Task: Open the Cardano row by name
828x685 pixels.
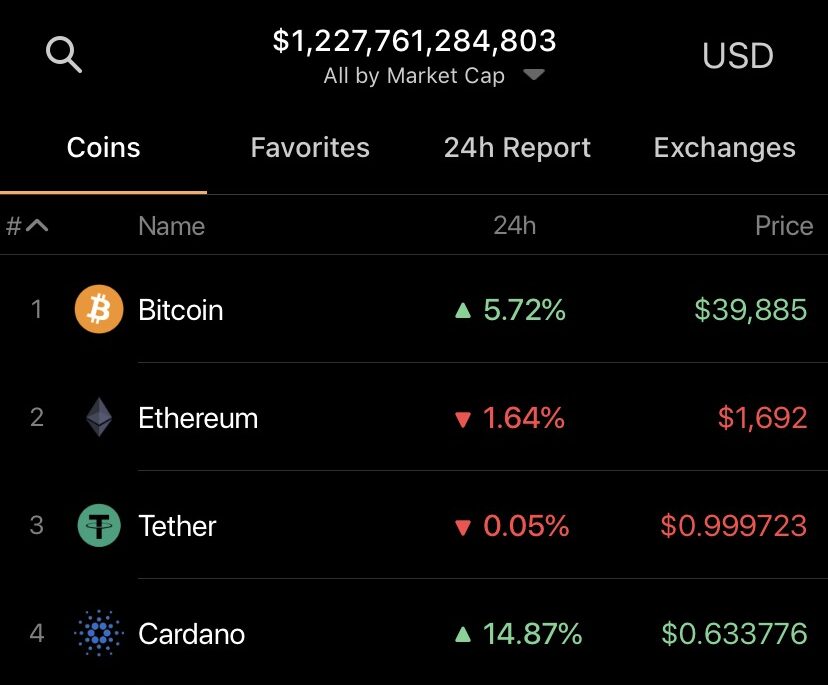Action: click(191, 634)
